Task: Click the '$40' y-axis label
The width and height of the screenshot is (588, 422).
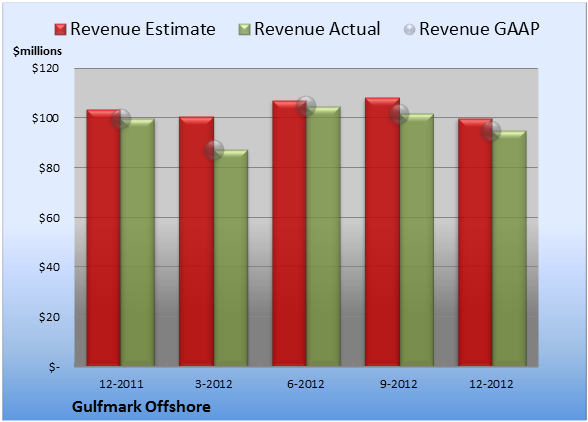Action: click(x=49, y=267)
